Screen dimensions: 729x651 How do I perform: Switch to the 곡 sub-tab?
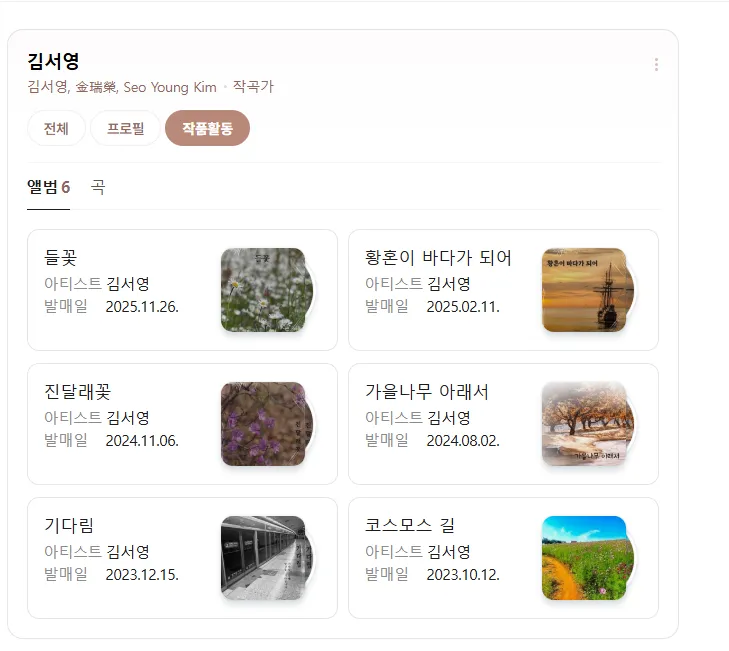pos(98,187)
